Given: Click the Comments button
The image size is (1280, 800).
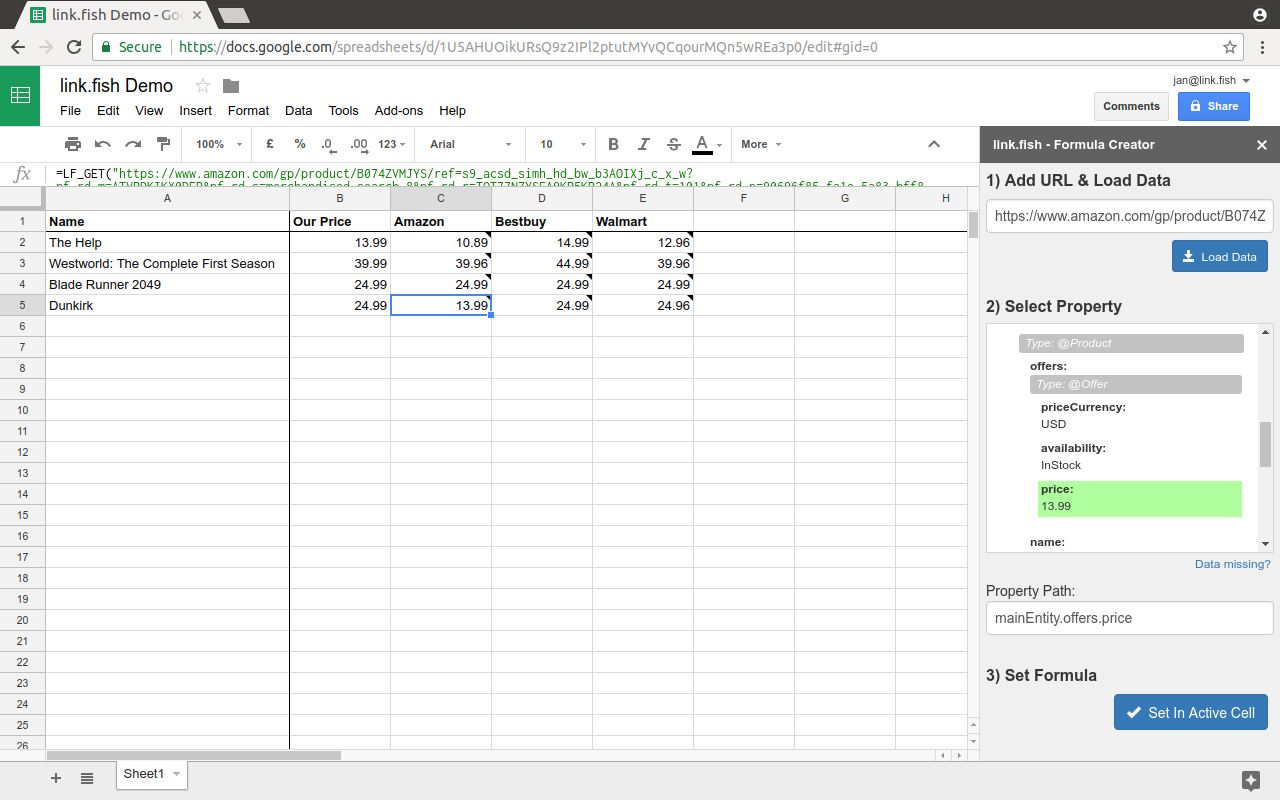Looking at the screenshot, I should (x=1131, y=106).
